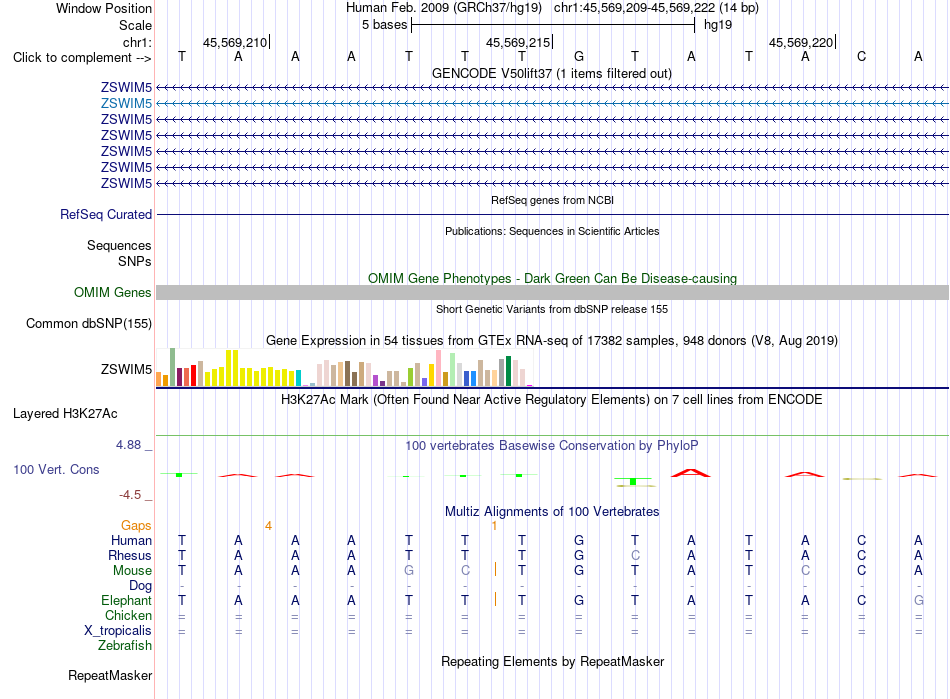This screenshot has height=699, width=950.
Task: Click the RepeatMasker track label
Action: 110,675
